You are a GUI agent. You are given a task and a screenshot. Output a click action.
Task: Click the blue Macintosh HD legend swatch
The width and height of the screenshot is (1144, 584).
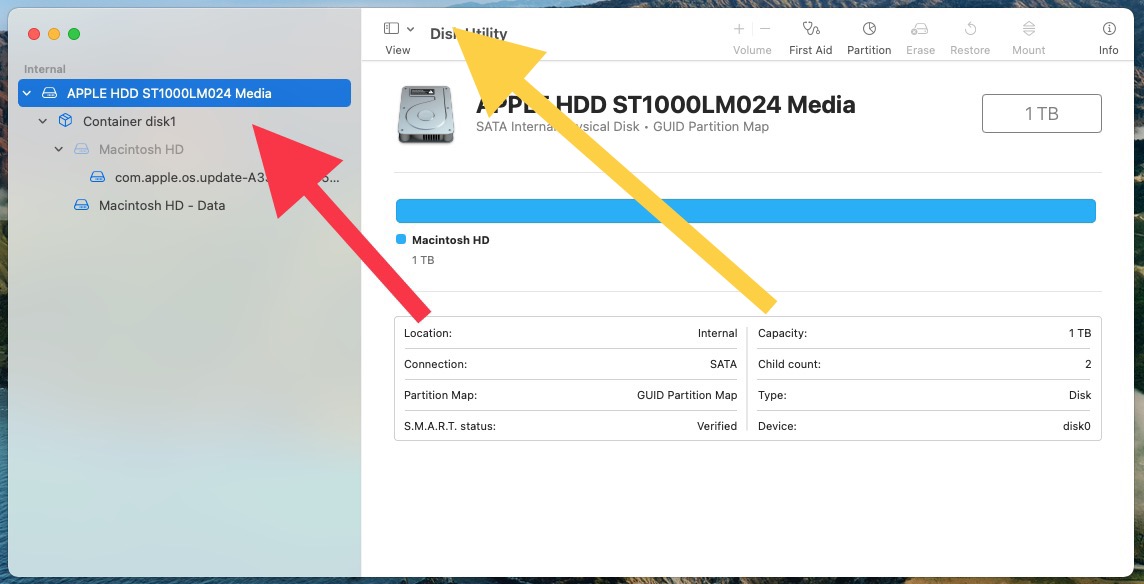click(x=401, y=239)
